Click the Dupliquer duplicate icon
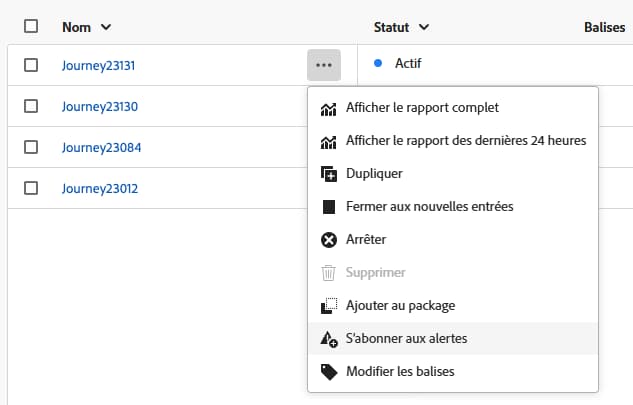This screenshot has width=633, height=405. coord(328,174)
